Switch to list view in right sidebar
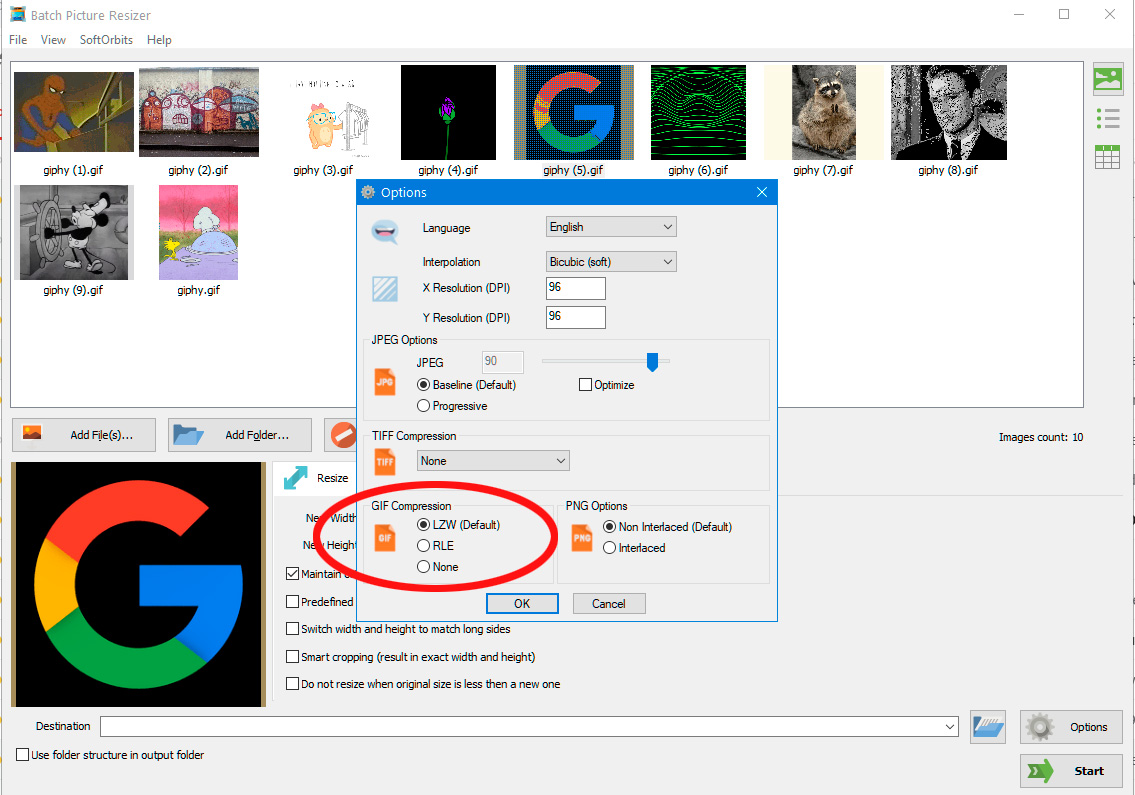 [x=1107, y=117]
